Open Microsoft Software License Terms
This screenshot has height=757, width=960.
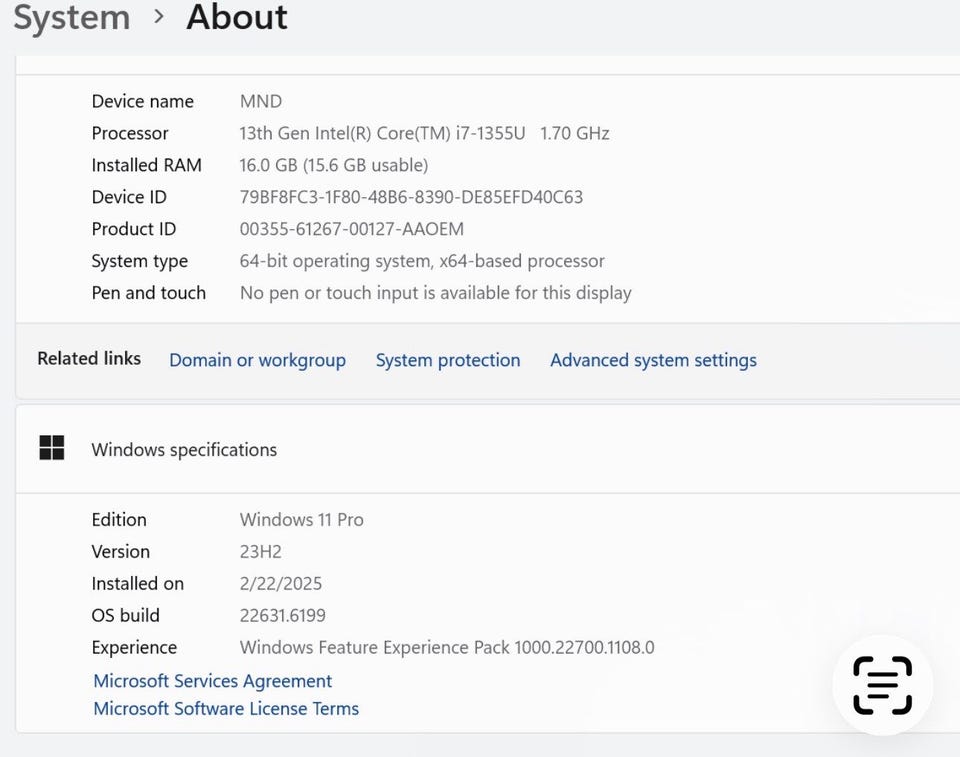click(226, 709)
